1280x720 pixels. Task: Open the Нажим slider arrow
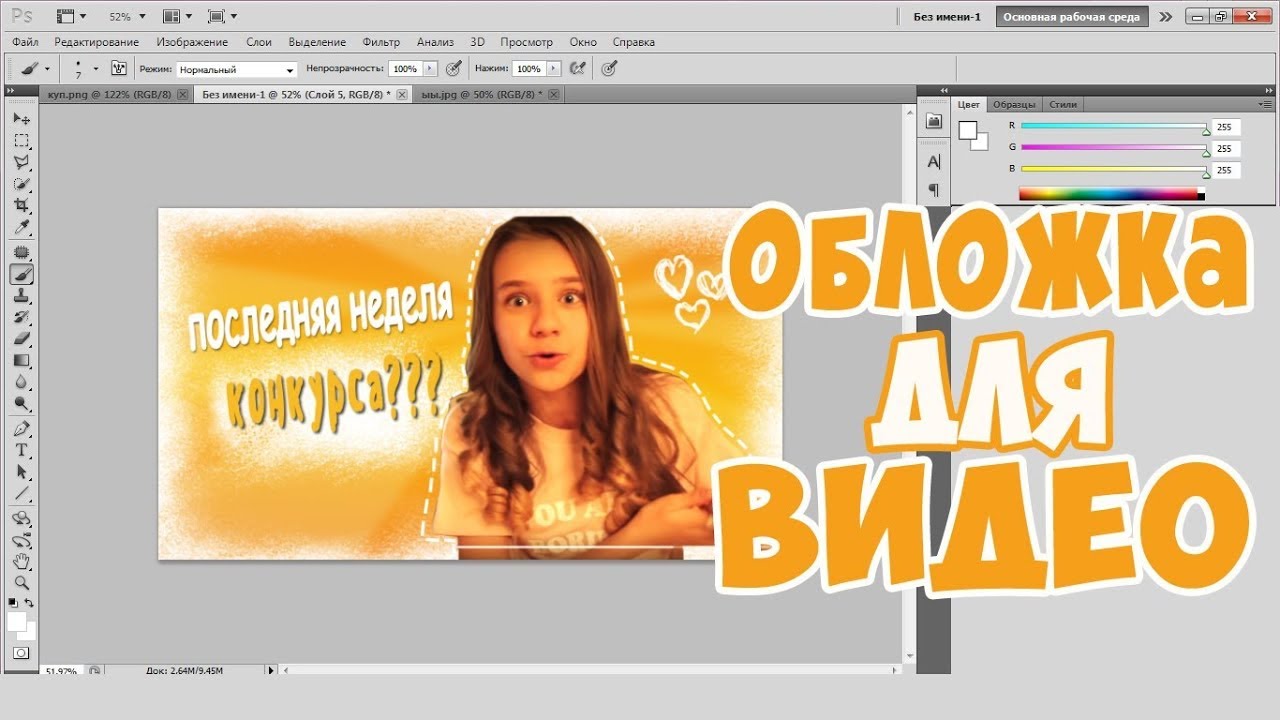tap(553, 69)
